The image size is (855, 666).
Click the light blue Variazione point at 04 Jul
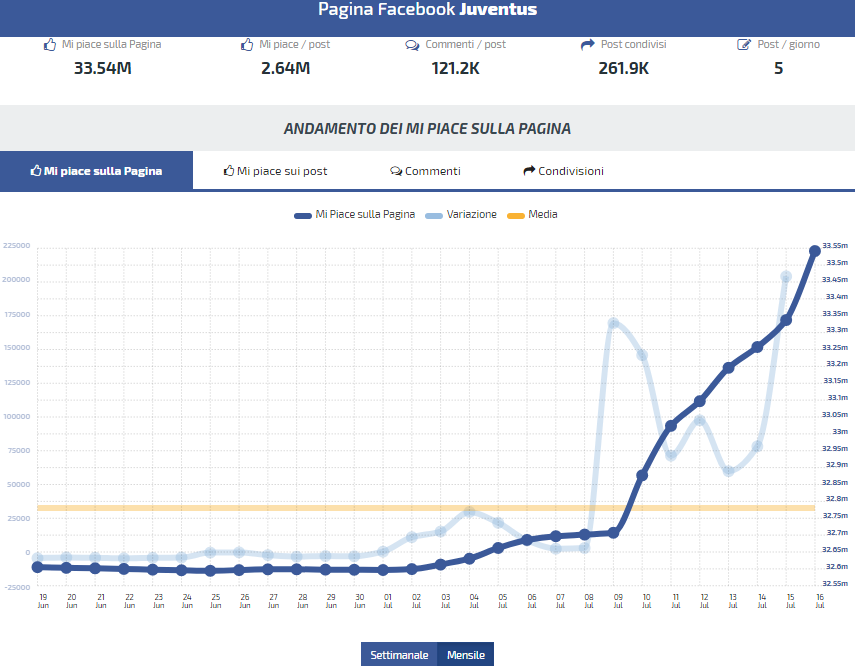click(x=469, y=512)
